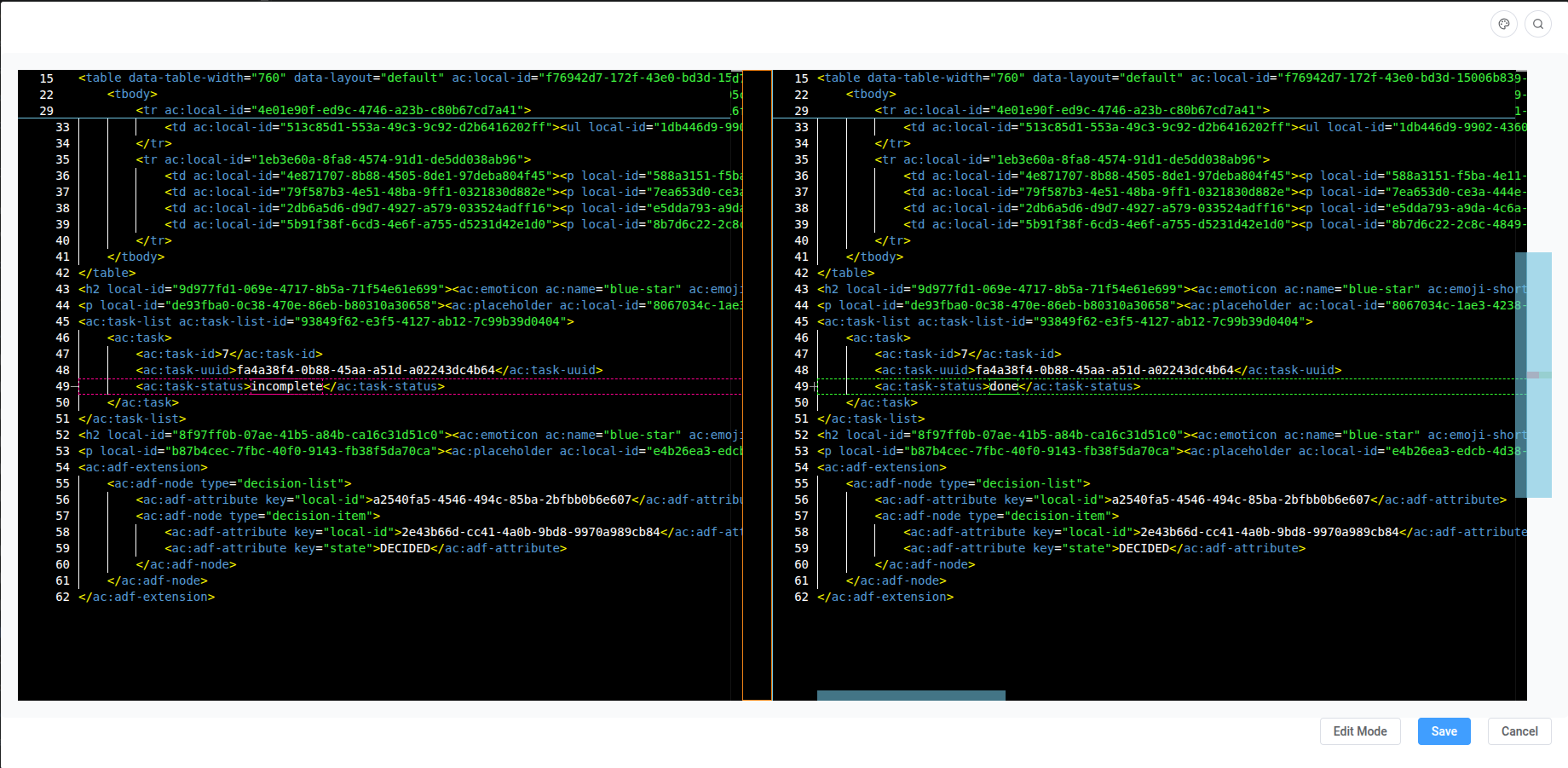Click "DECIDED" text on right pane line 59

(x=1143, y=548)
